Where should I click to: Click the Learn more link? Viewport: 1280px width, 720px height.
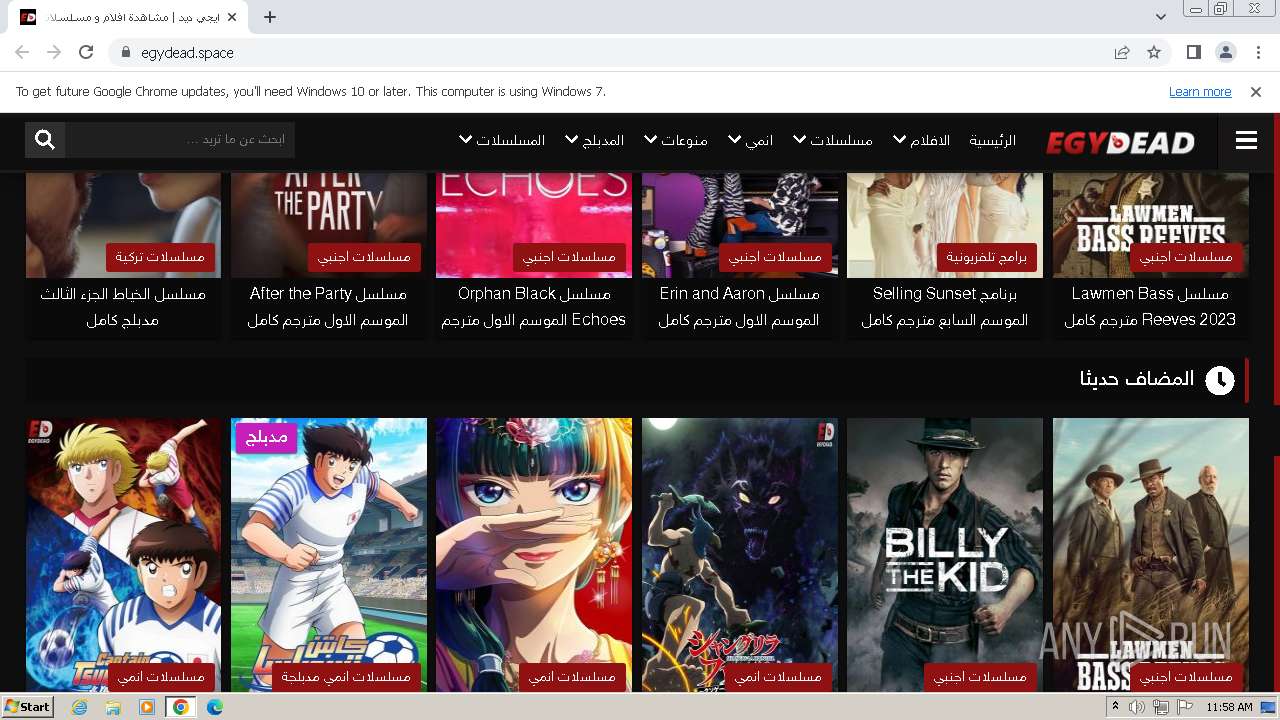click(x=1200, y=91)
